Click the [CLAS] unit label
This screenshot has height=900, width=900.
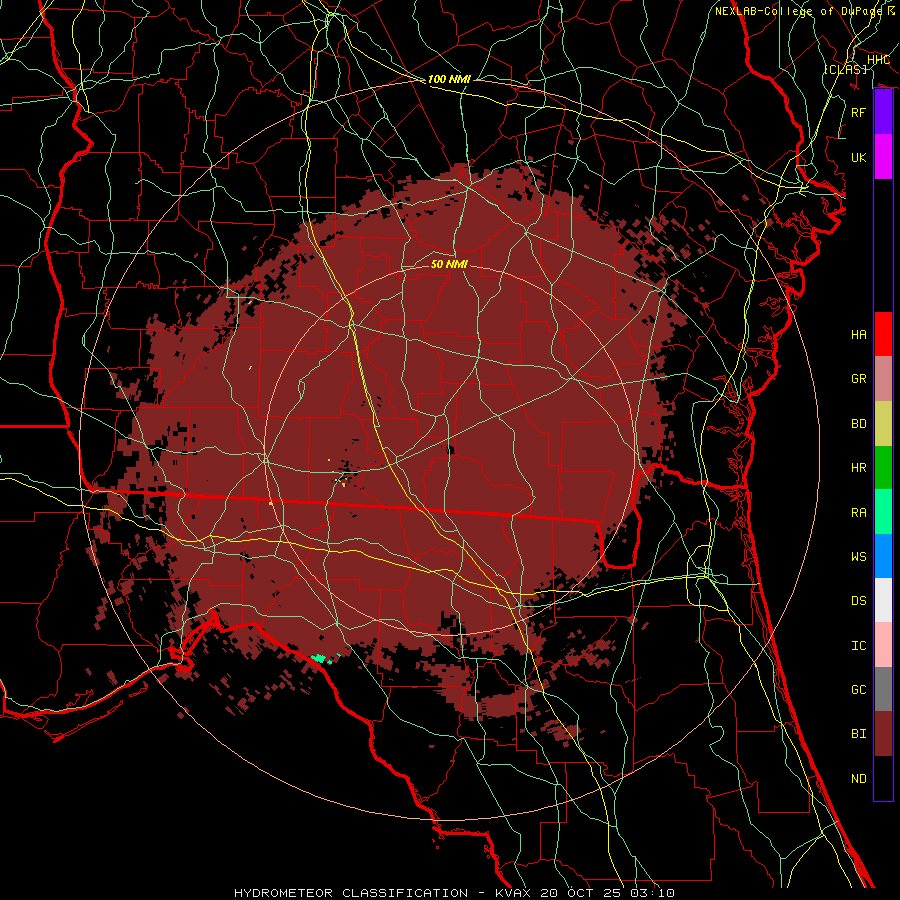coord(845,69)
